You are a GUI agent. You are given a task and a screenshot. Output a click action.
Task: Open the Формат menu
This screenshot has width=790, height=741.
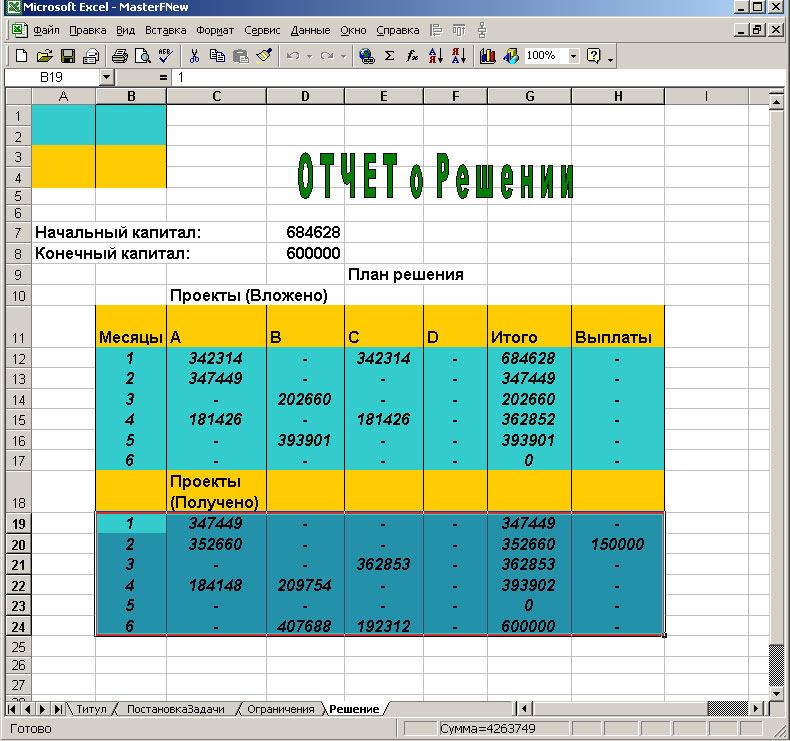point(216,30)
